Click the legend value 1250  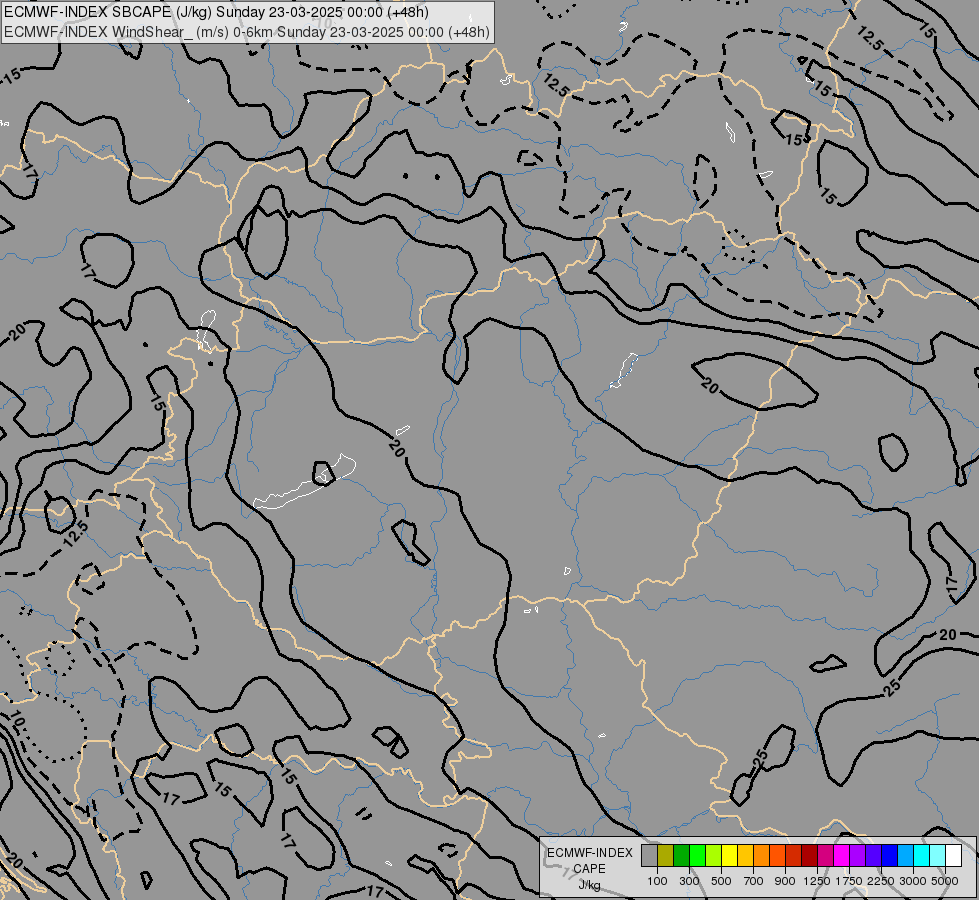(817, 881)
